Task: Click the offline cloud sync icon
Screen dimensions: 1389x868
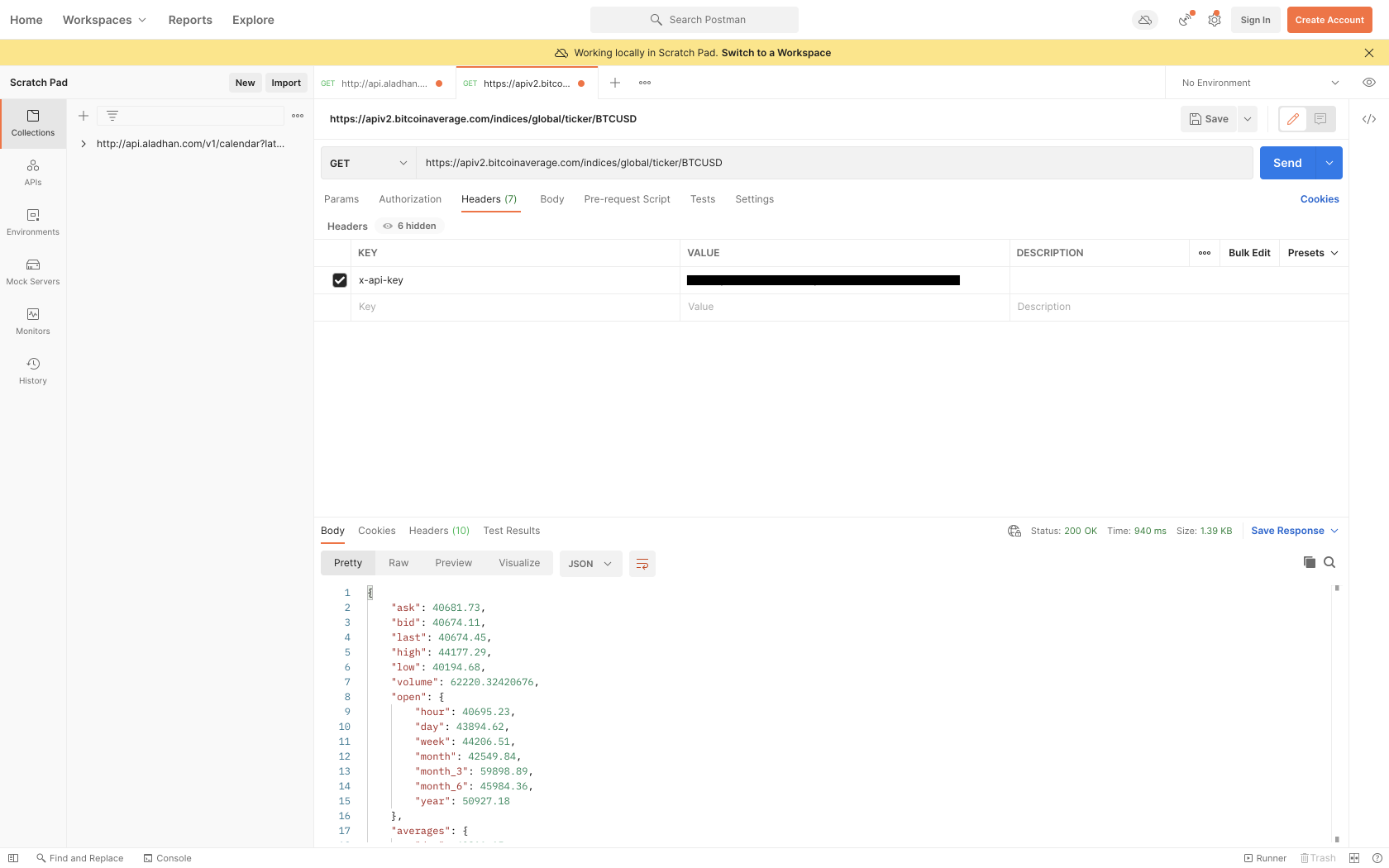Action: [x=1145, y=20]
